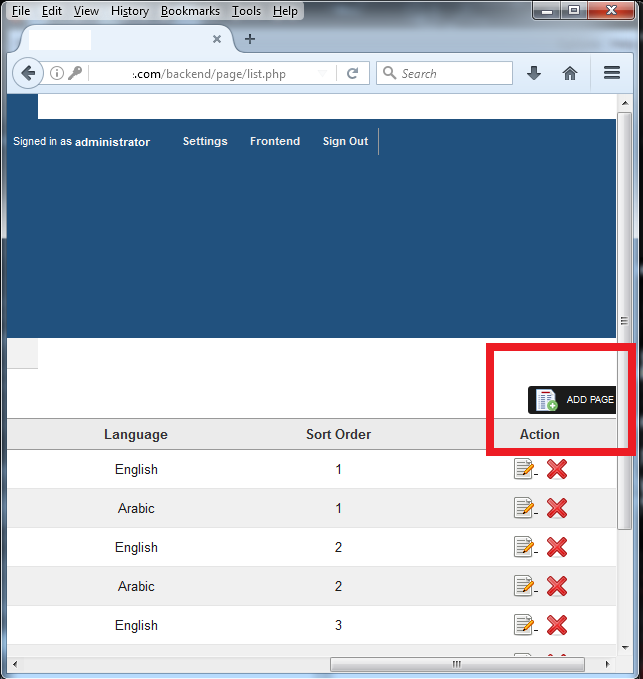Open the Help menu
The height and width of the screenshot is (679, 643).
[x=285, y=11]
